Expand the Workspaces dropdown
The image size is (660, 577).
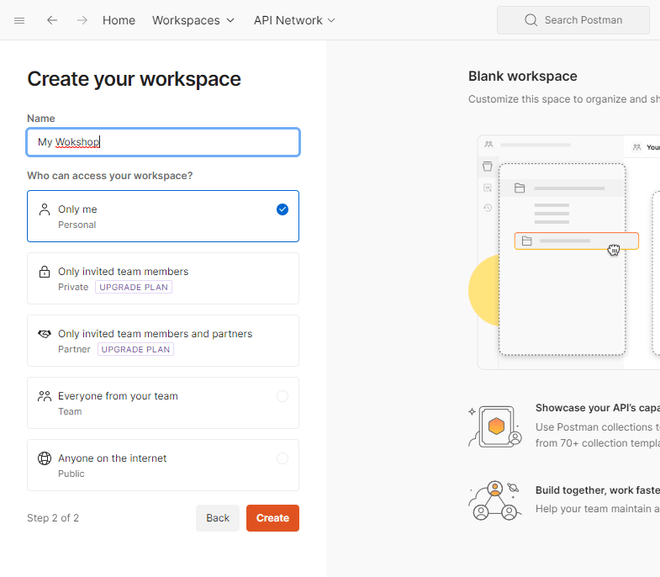tap(193, 20)
